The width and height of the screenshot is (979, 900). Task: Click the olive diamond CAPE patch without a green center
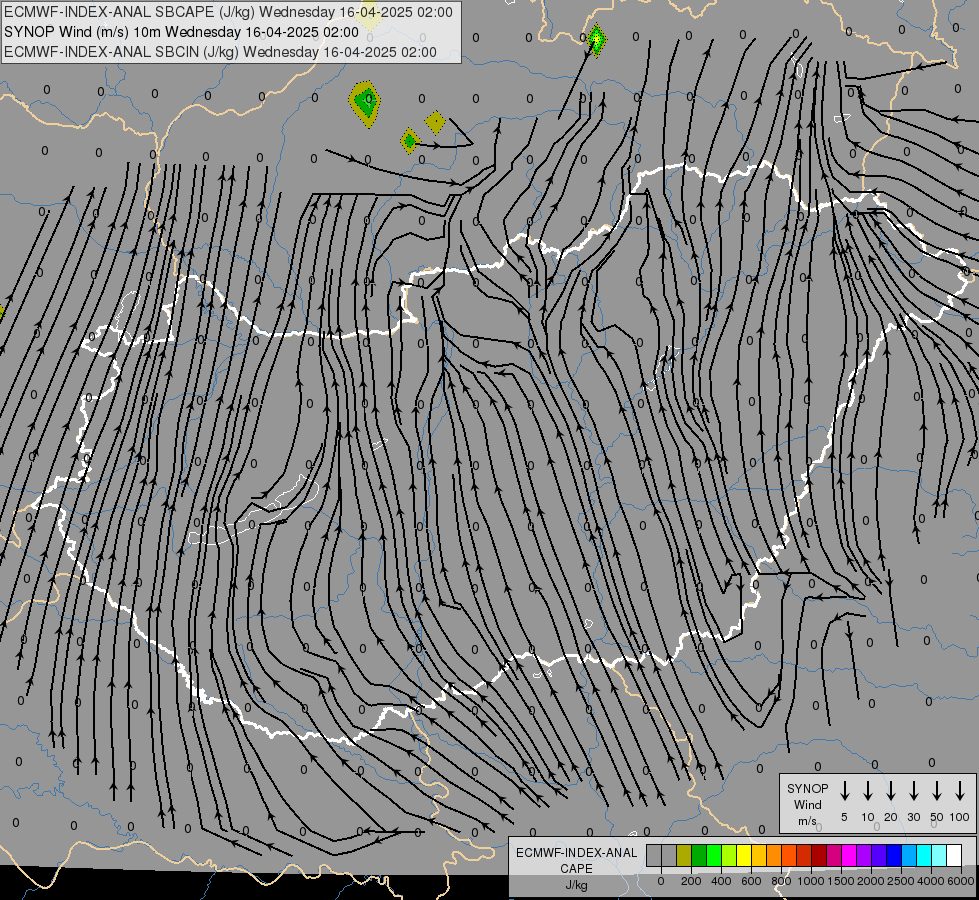(435, 122)
